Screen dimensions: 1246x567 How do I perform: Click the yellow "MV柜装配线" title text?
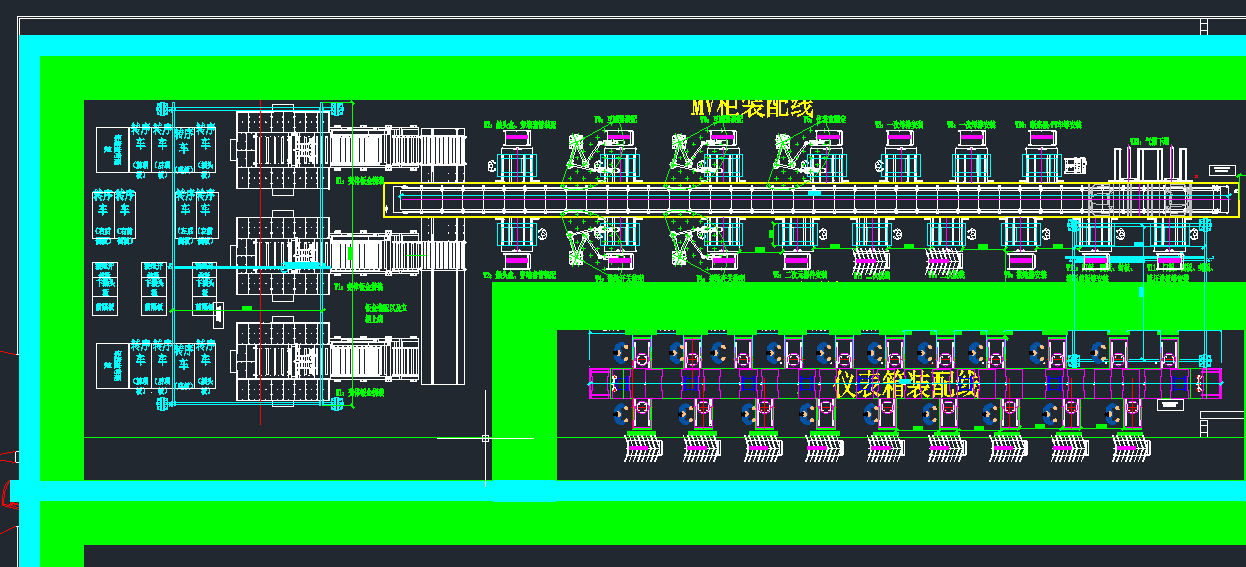752,107
